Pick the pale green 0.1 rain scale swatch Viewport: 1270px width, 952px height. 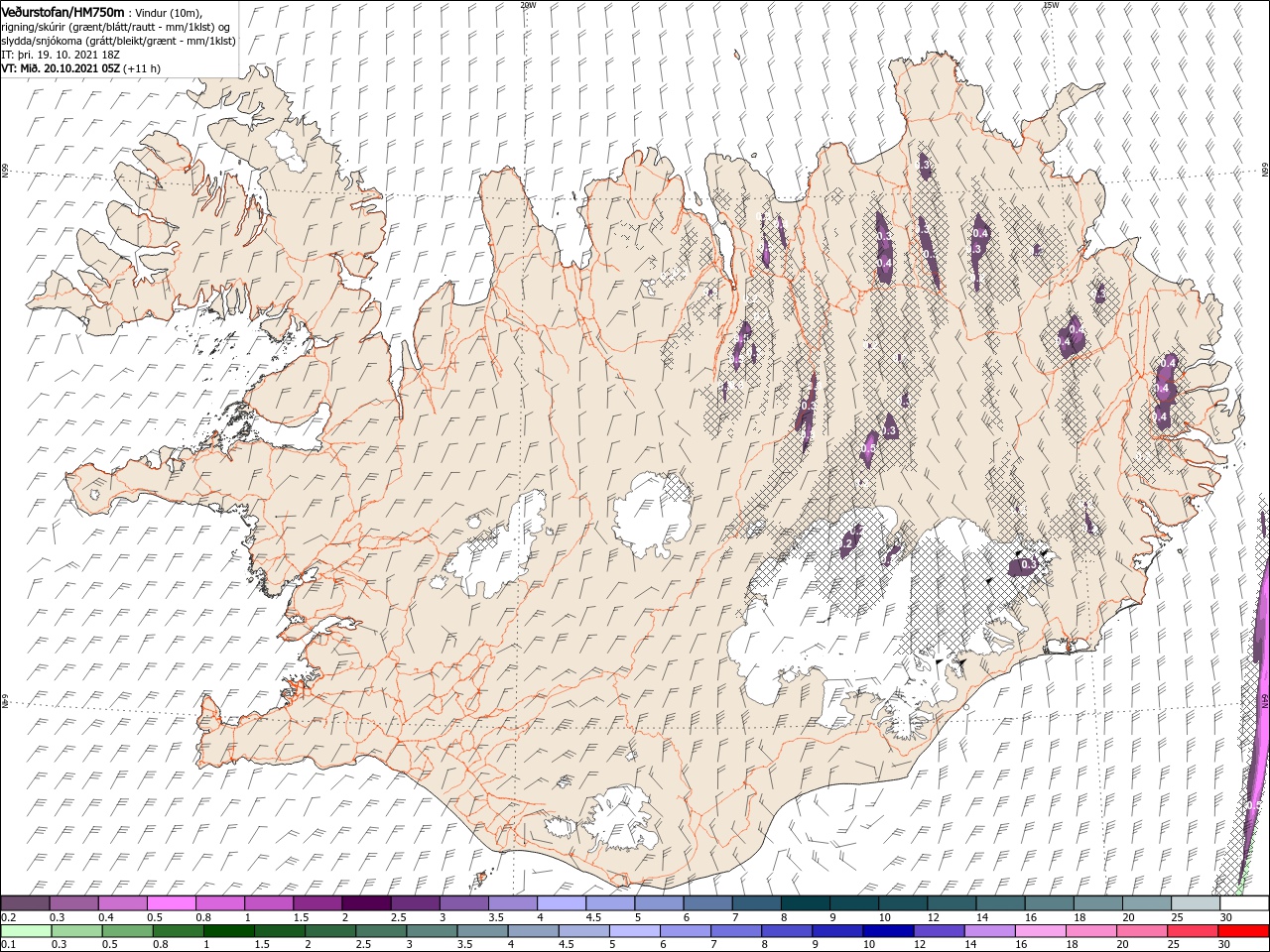pyautogui.click(x=26, y=930)
